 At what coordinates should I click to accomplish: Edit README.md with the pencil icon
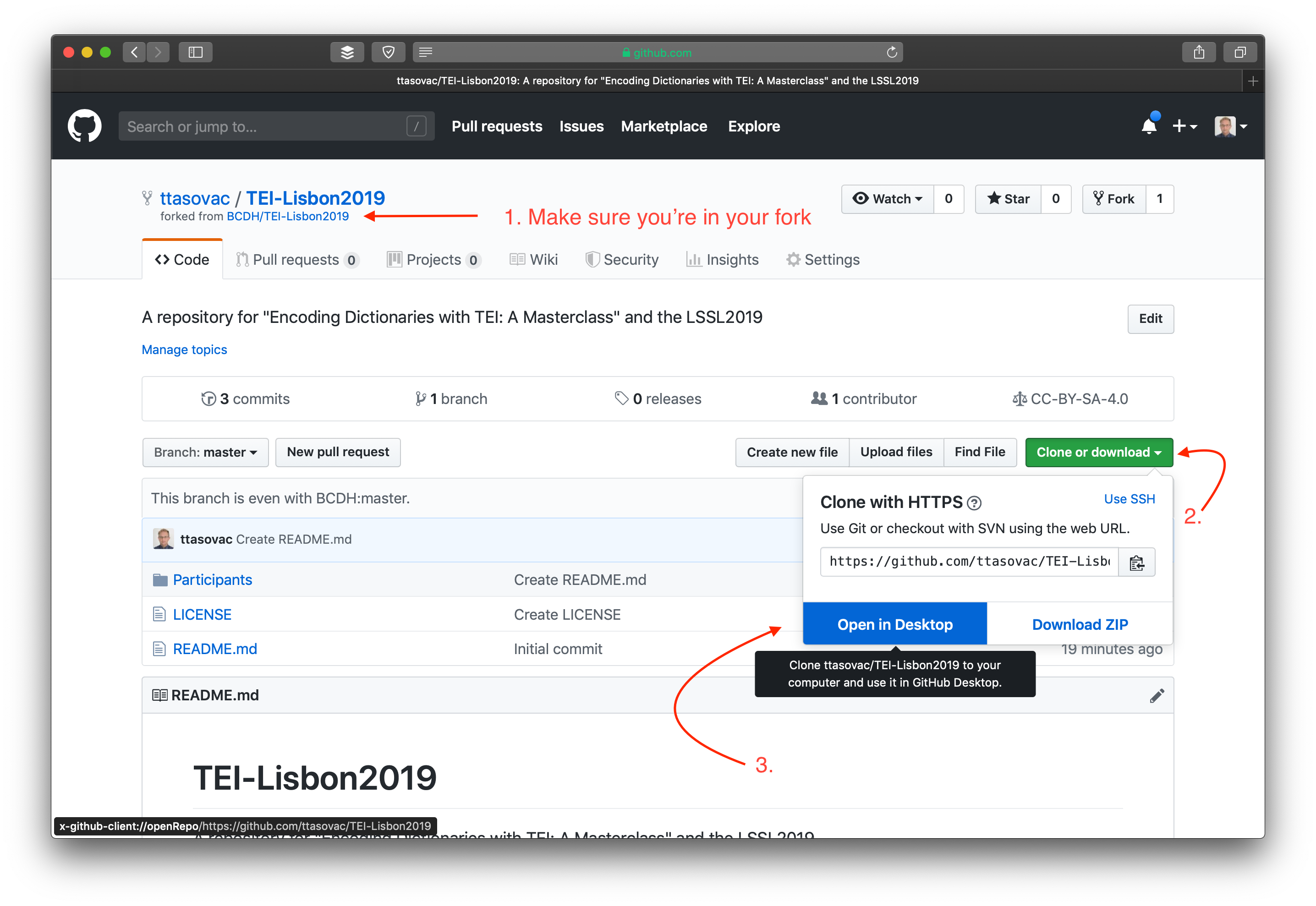pos(1157,696)
